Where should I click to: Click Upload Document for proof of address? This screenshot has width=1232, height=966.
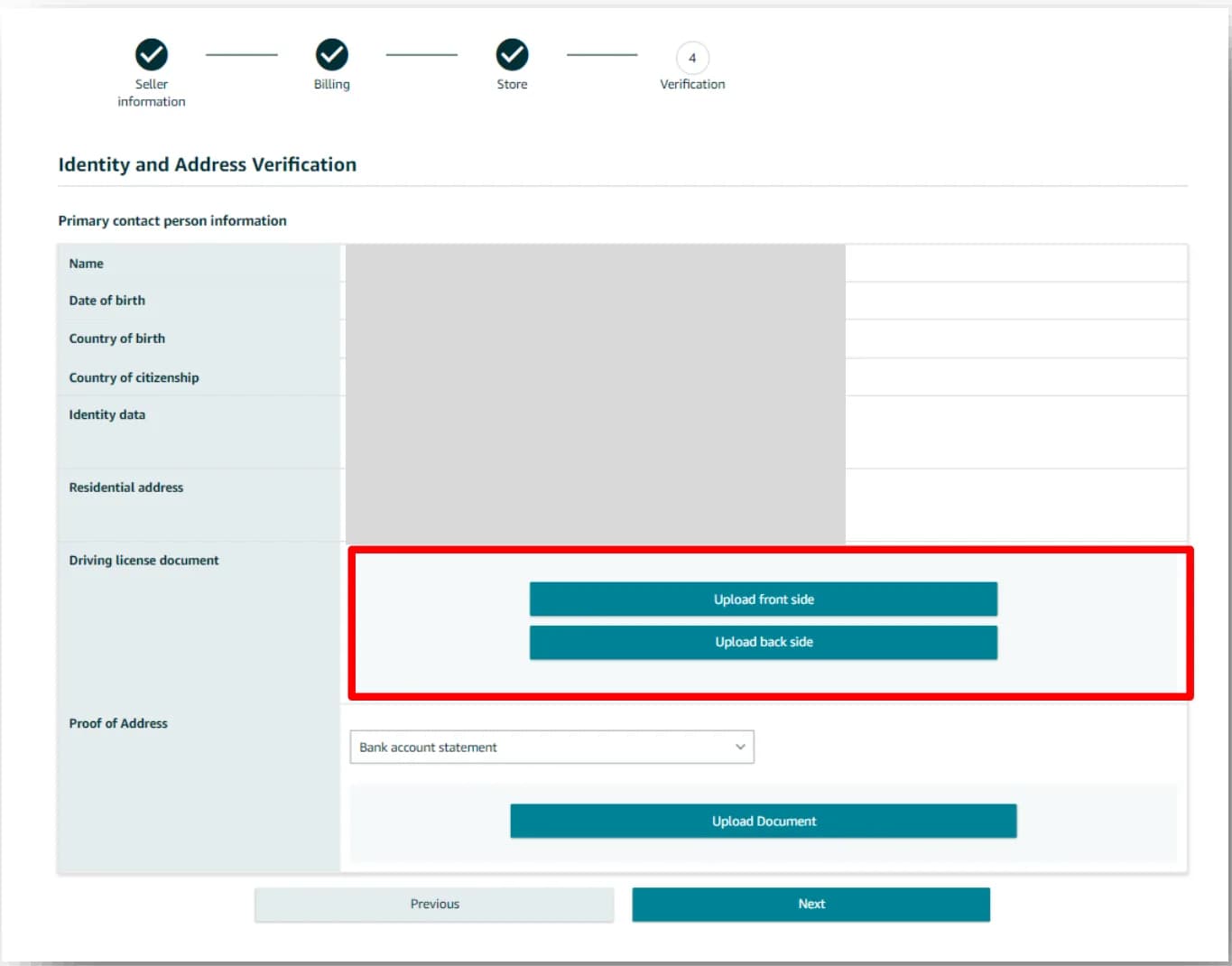(x=764, y=822)
